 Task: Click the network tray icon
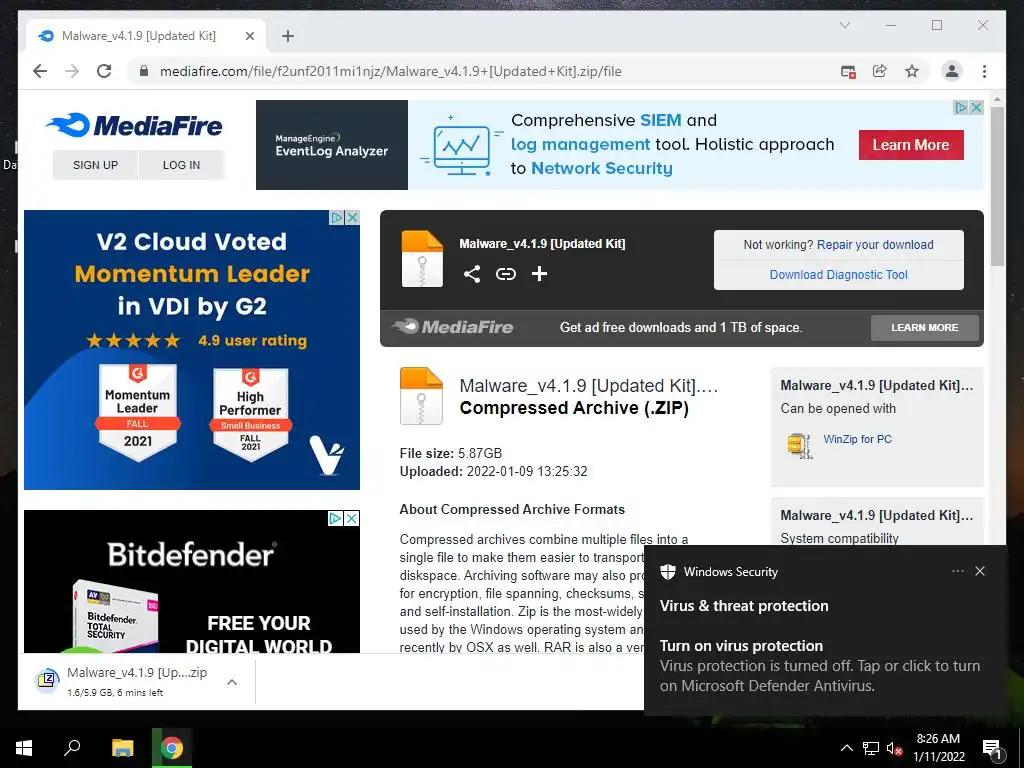(871, 748)
